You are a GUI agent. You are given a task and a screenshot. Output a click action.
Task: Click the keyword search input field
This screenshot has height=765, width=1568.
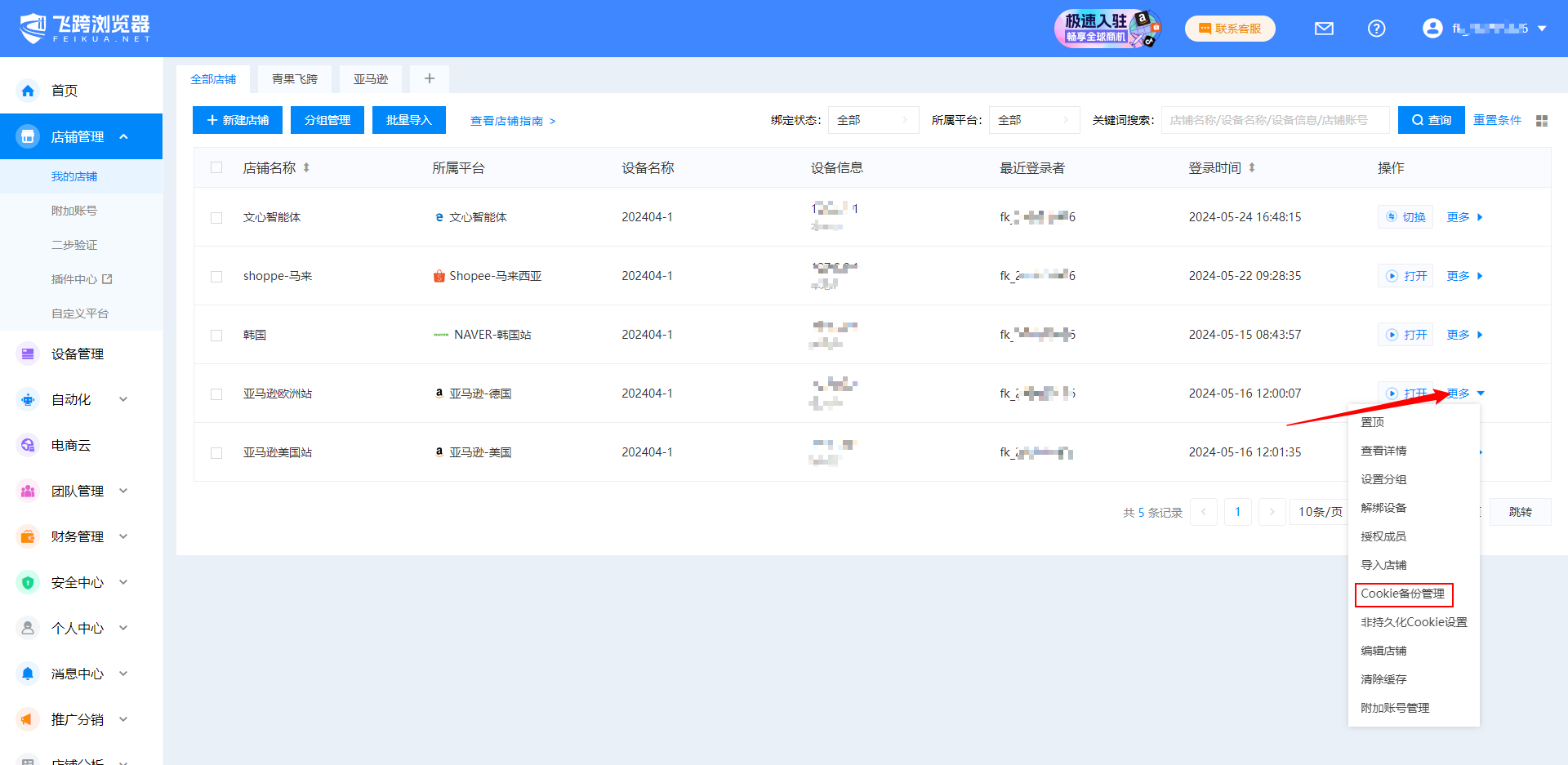pyautogui.click(x=1274, y=120)
